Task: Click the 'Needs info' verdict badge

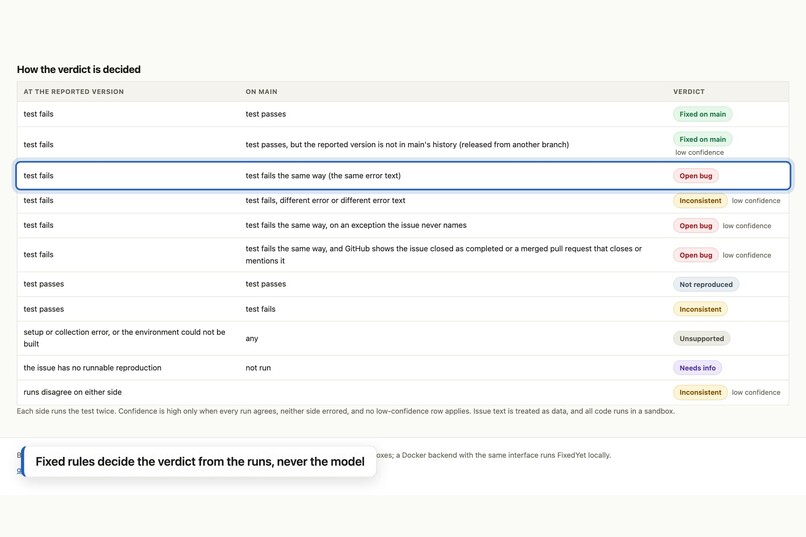Action: click(698, 368)
